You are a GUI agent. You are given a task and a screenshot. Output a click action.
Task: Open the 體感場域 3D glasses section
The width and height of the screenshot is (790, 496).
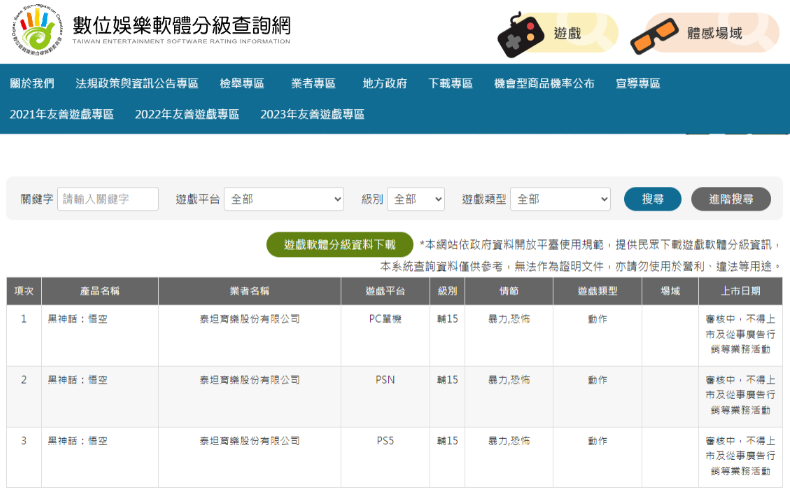pyautogui.click(x=704, y=33)
